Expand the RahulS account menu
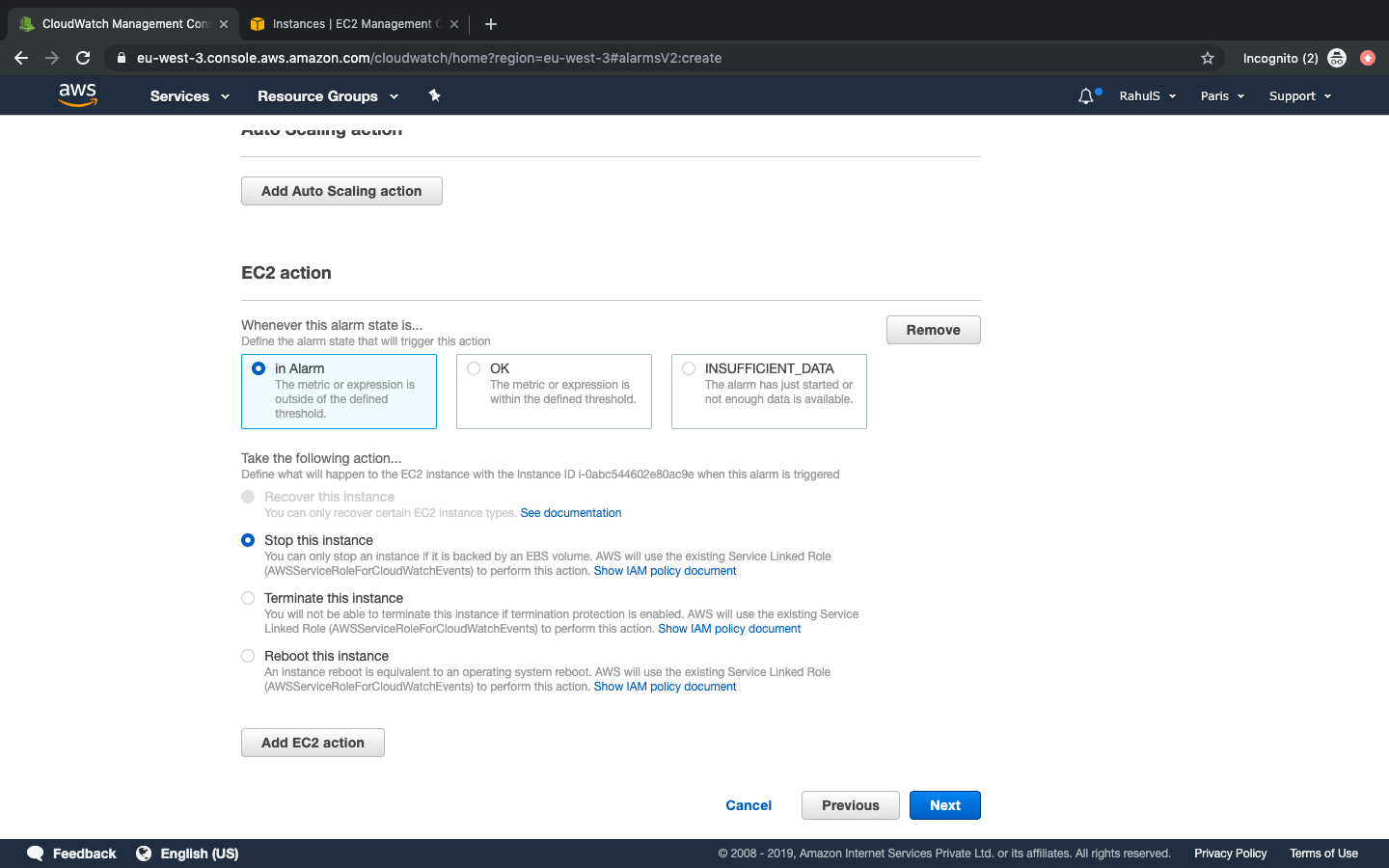 click(1147, 96)
